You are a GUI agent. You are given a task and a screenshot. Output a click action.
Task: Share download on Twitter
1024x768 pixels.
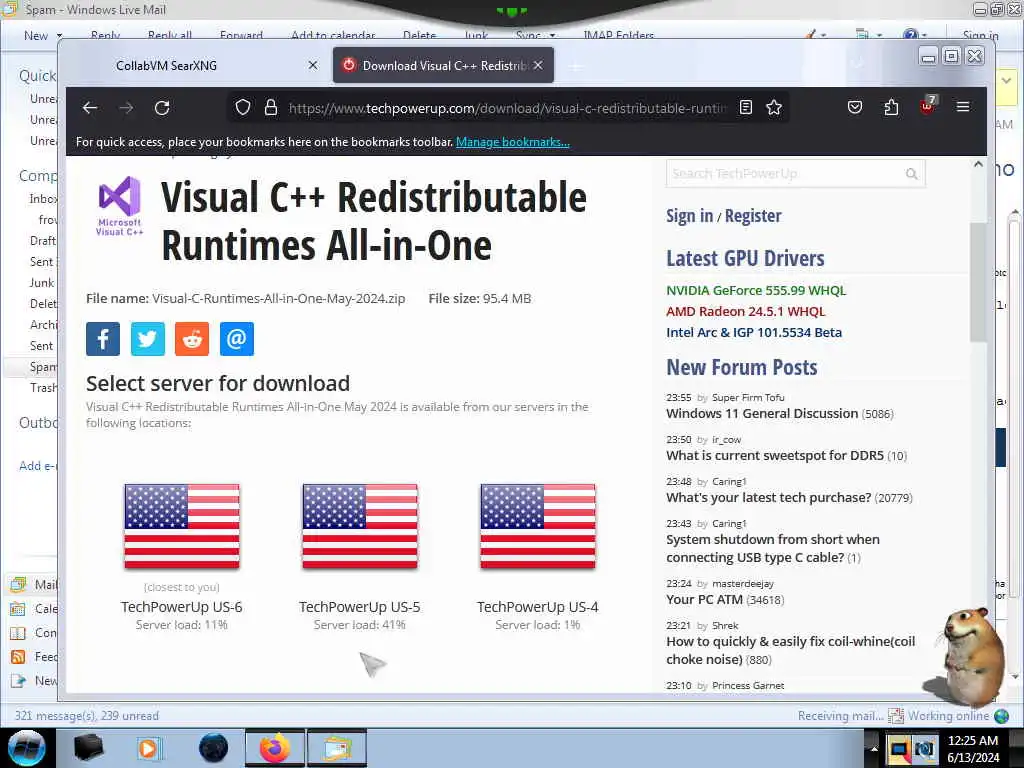[148, 339]
